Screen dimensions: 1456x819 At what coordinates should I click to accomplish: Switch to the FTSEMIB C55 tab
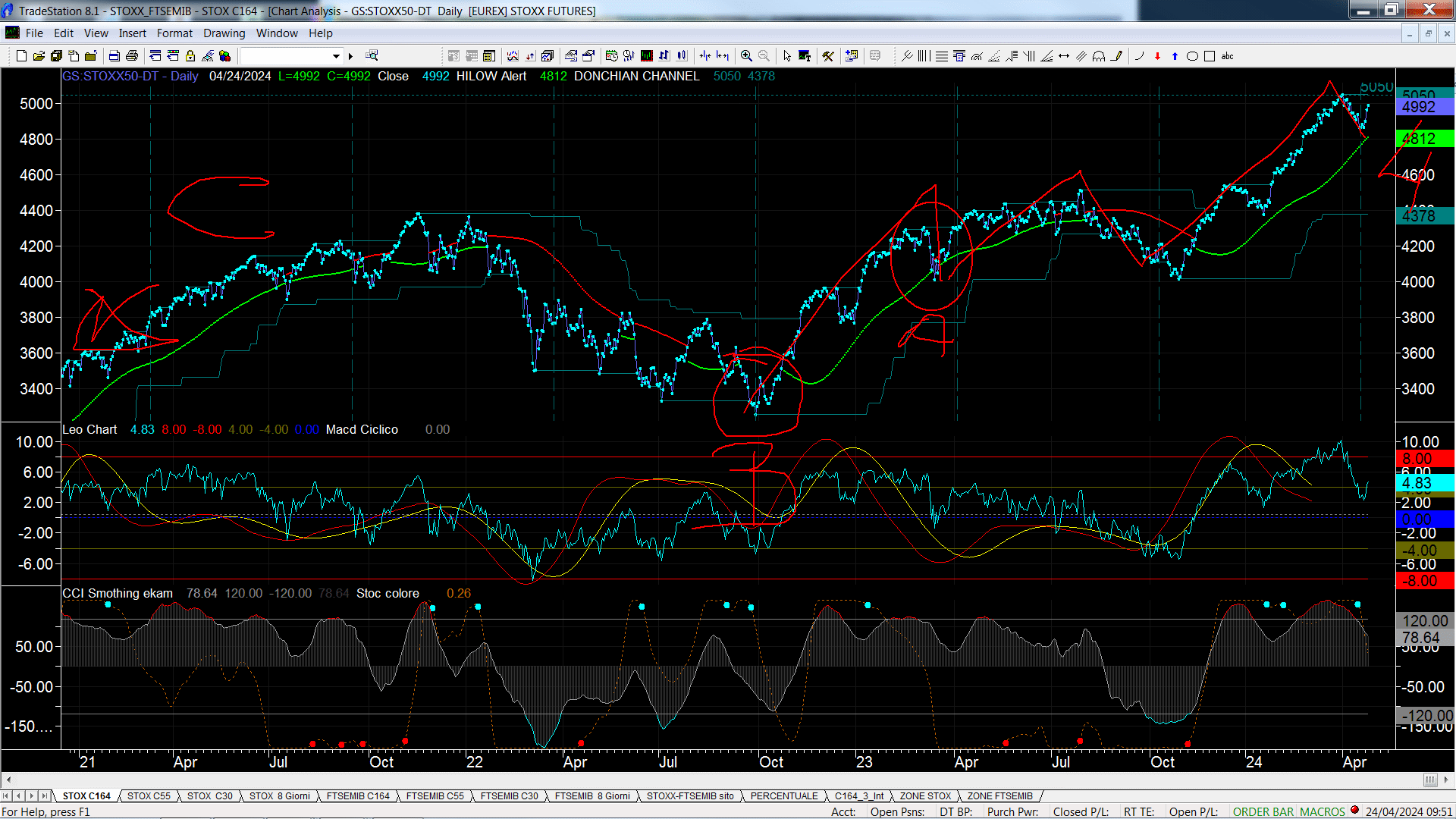435,795
